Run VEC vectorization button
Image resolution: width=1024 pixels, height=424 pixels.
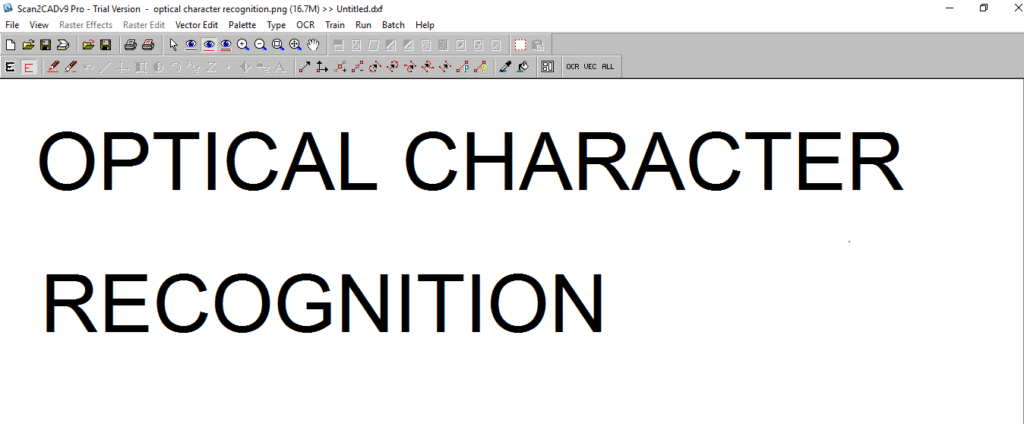[590, 67]
